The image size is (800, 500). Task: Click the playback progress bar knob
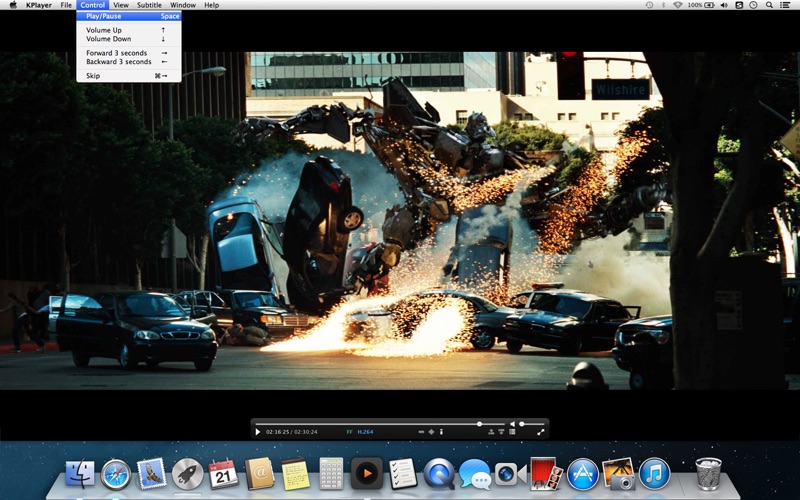[479, 423]
